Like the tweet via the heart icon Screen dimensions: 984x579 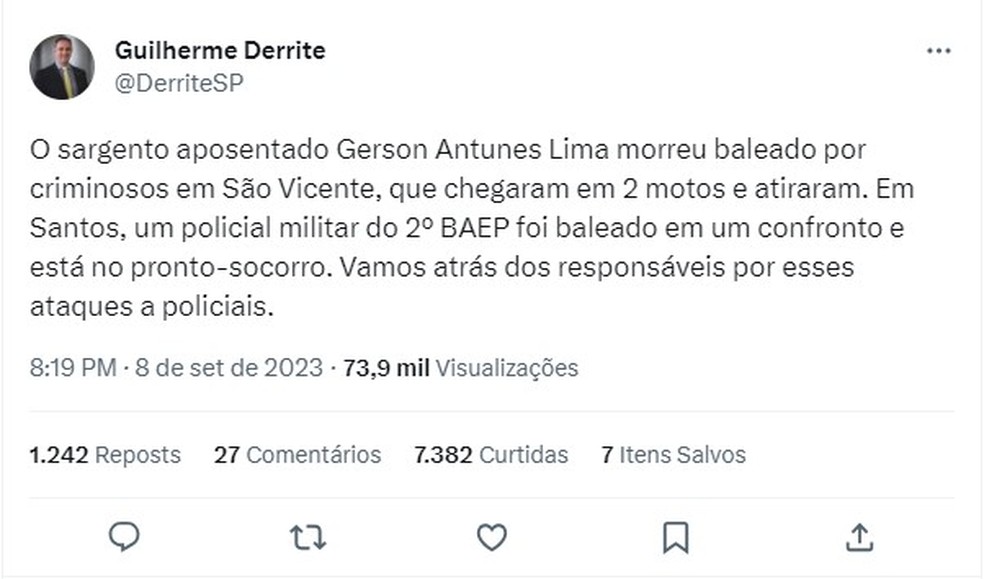point(491,537)
